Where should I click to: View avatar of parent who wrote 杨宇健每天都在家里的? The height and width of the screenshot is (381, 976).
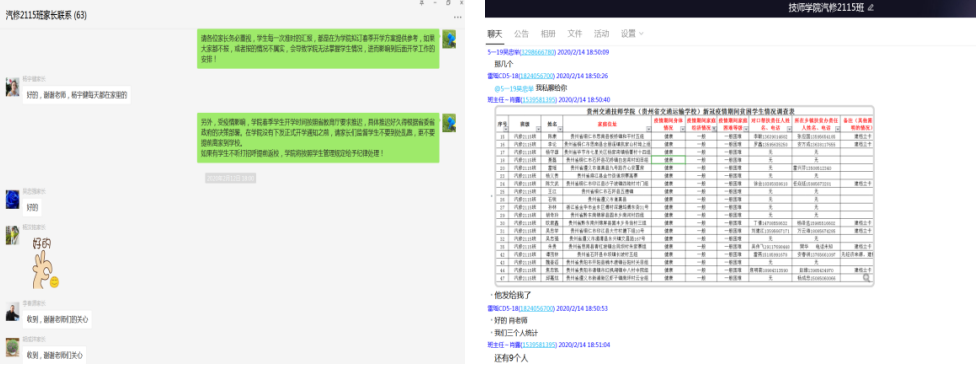point(12,87)
